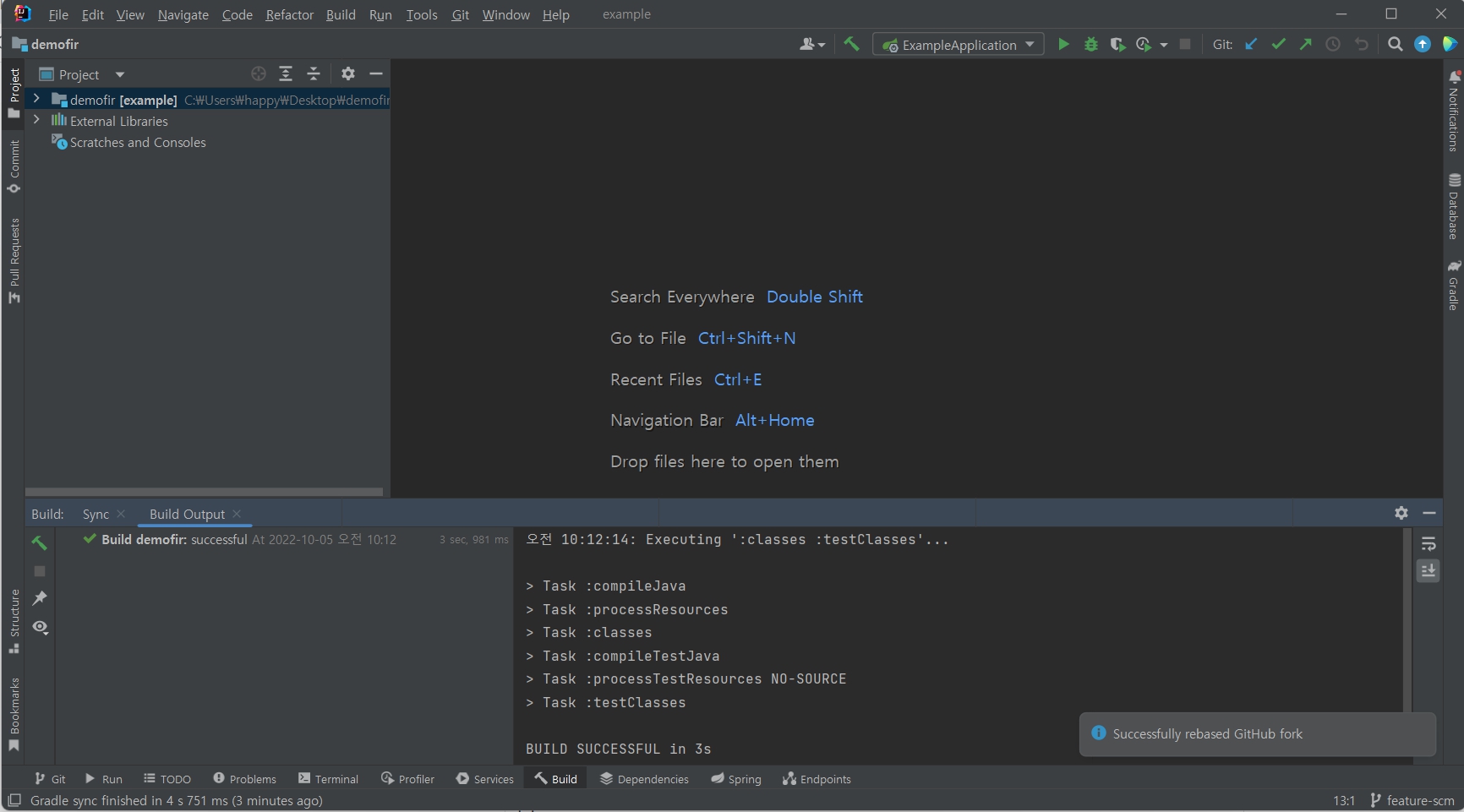Open the Gradle side panel

[1453, 286]
